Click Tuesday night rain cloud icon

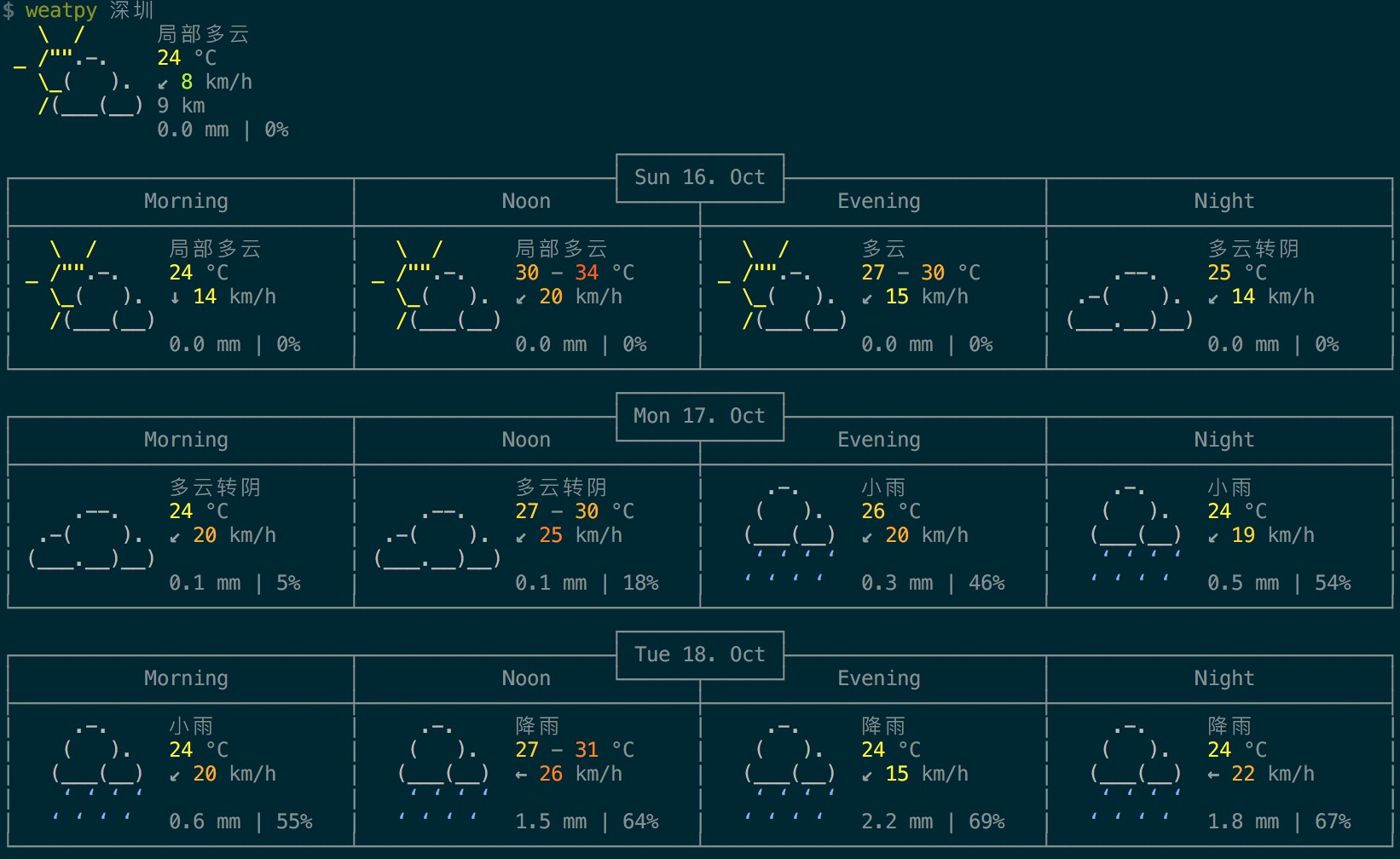tap(1136, 773)
